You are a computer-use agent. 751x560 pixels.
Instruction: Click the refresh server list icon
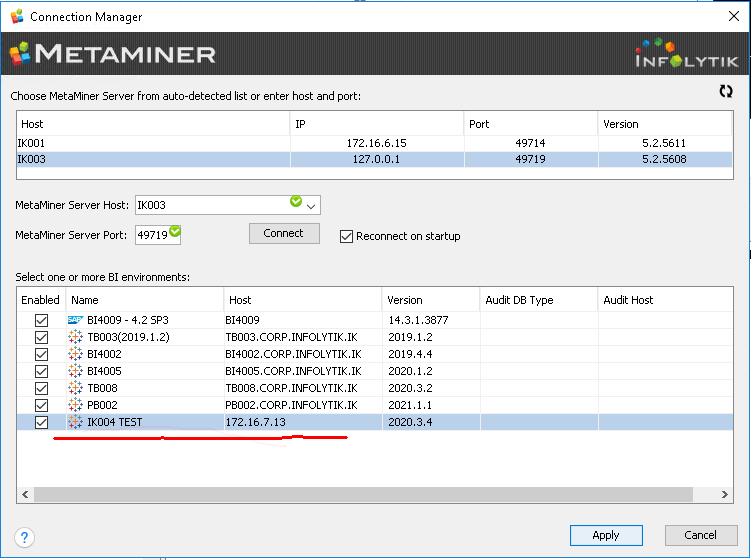point(726,91)
